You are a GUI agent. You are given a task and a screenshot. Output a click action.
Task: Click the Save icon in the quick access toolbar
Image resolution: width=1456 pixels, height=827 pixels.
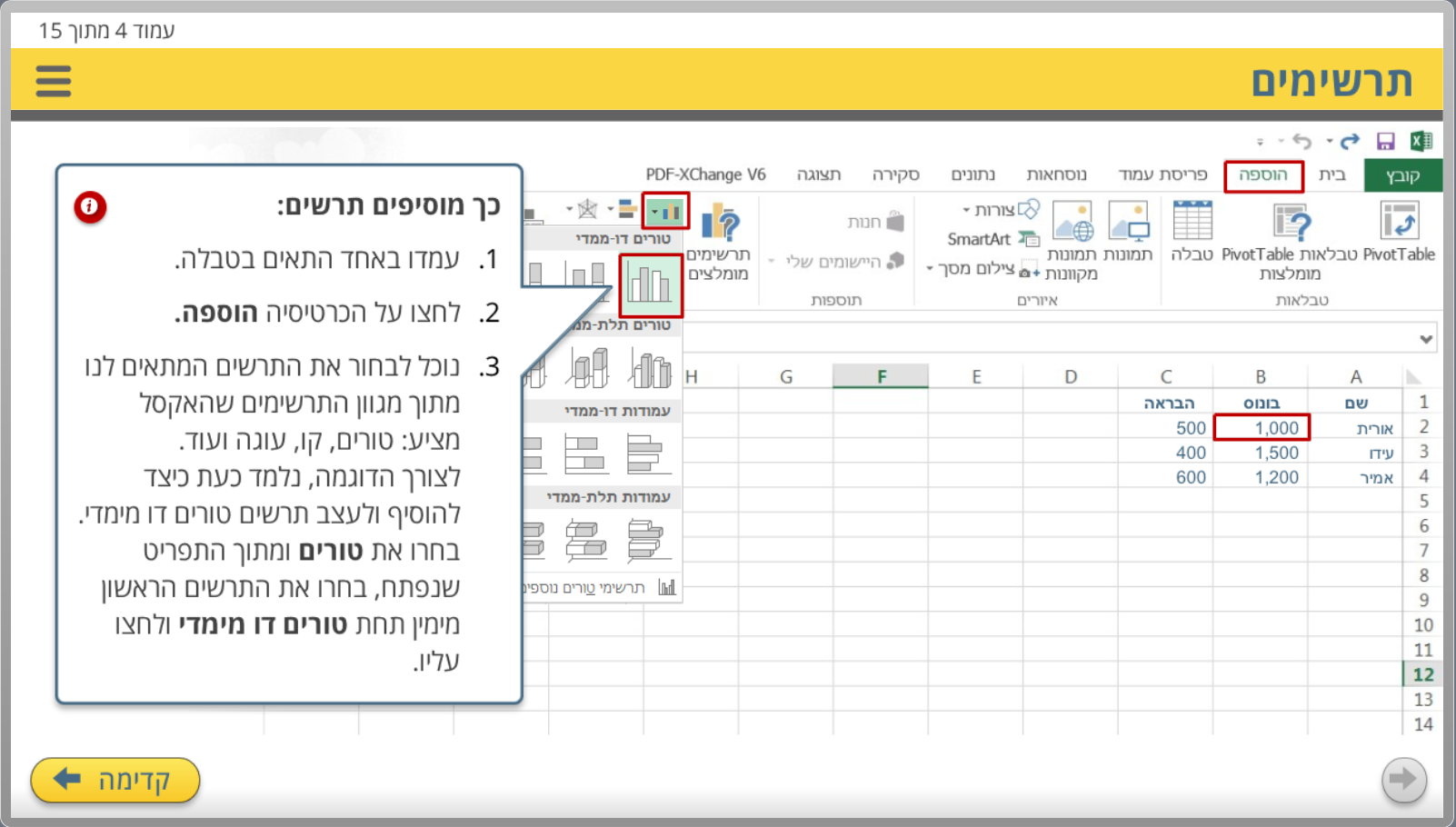coord(1385,141)
